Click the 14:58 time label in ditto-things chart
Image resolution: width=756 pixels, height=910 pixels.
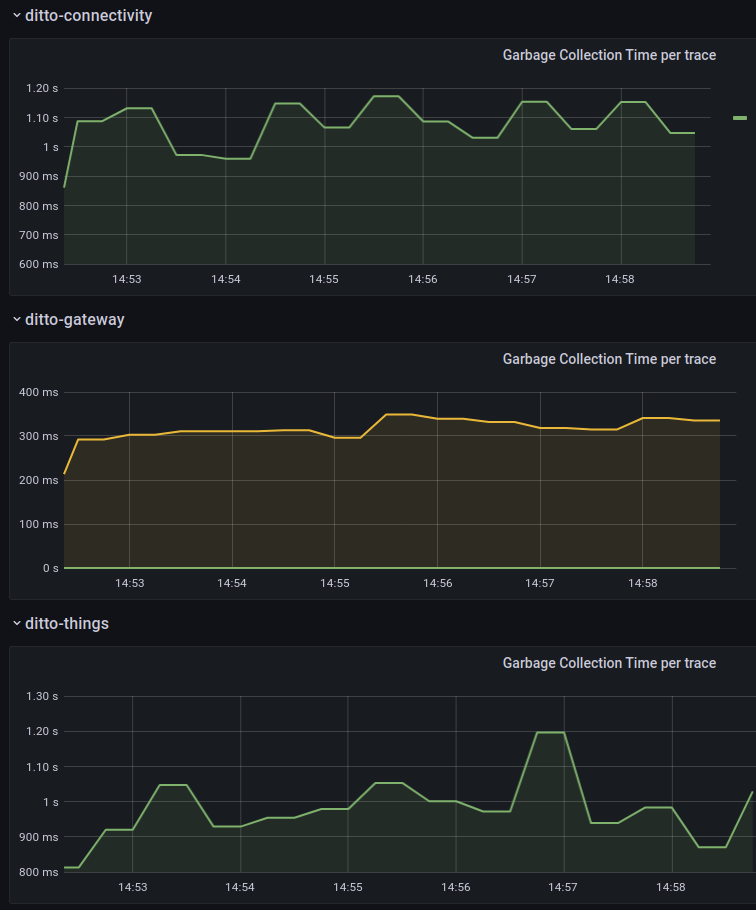(x=671, y=887)
